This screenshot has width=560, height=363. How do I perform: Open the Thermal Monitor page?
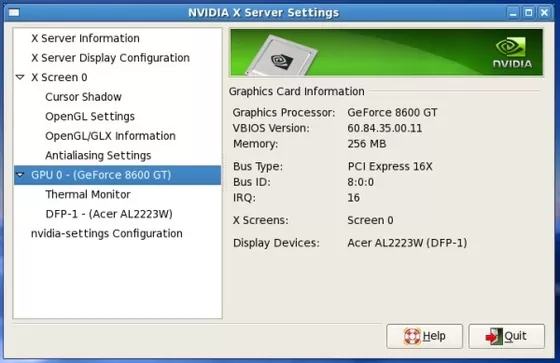pos(88,194)
